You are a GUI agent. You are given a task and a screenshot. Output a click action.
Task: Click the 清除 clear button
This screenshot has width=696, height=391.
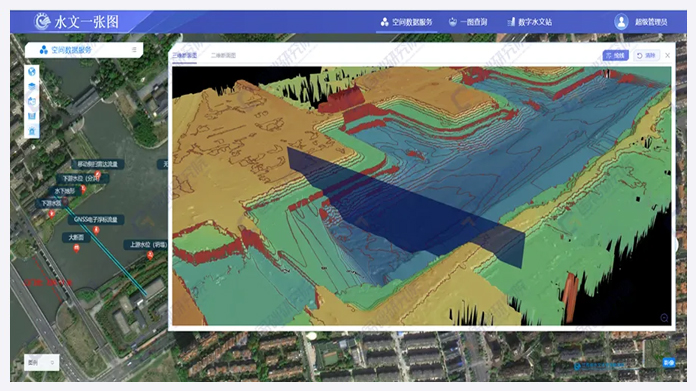pyautogui.click(x=646, y=55)
